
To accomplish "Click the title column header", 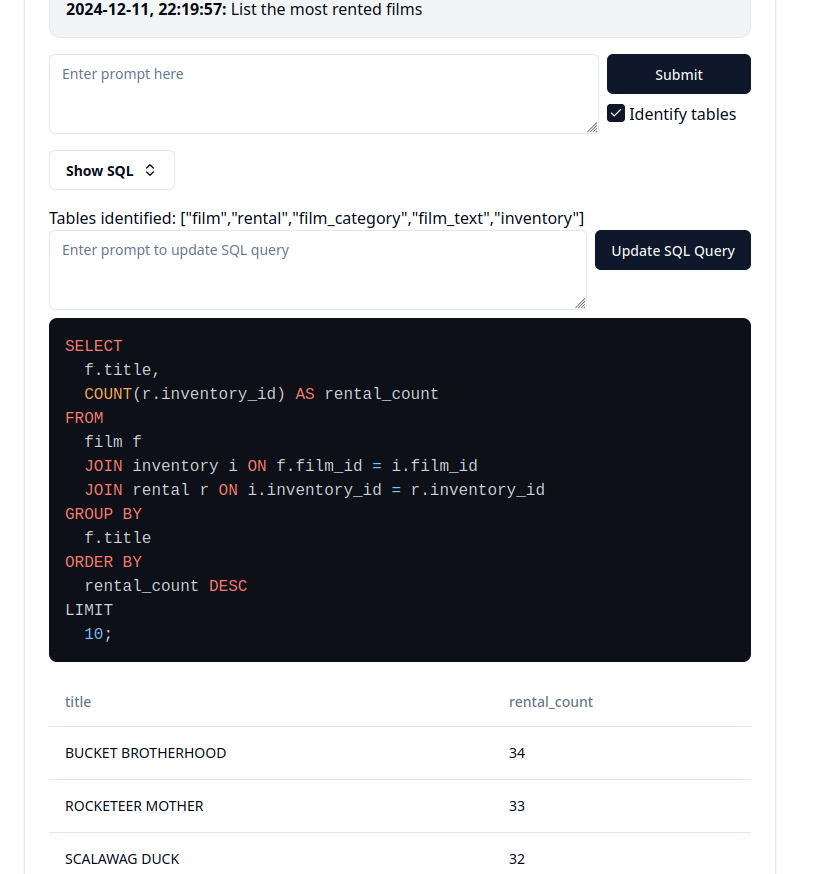I will pyautogui.click(x=78, y=701).
